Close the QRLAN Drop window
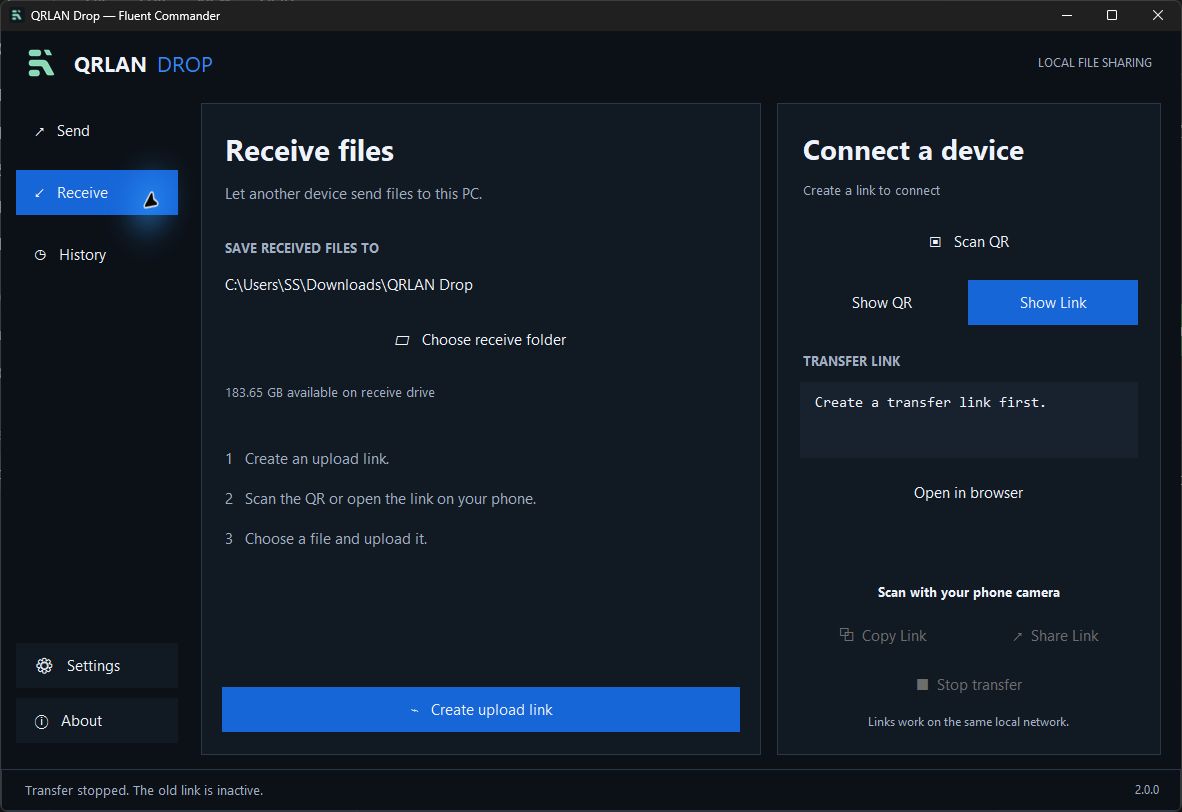The height and width of the screenshot is (812, 1182). tap(1158, 15)
